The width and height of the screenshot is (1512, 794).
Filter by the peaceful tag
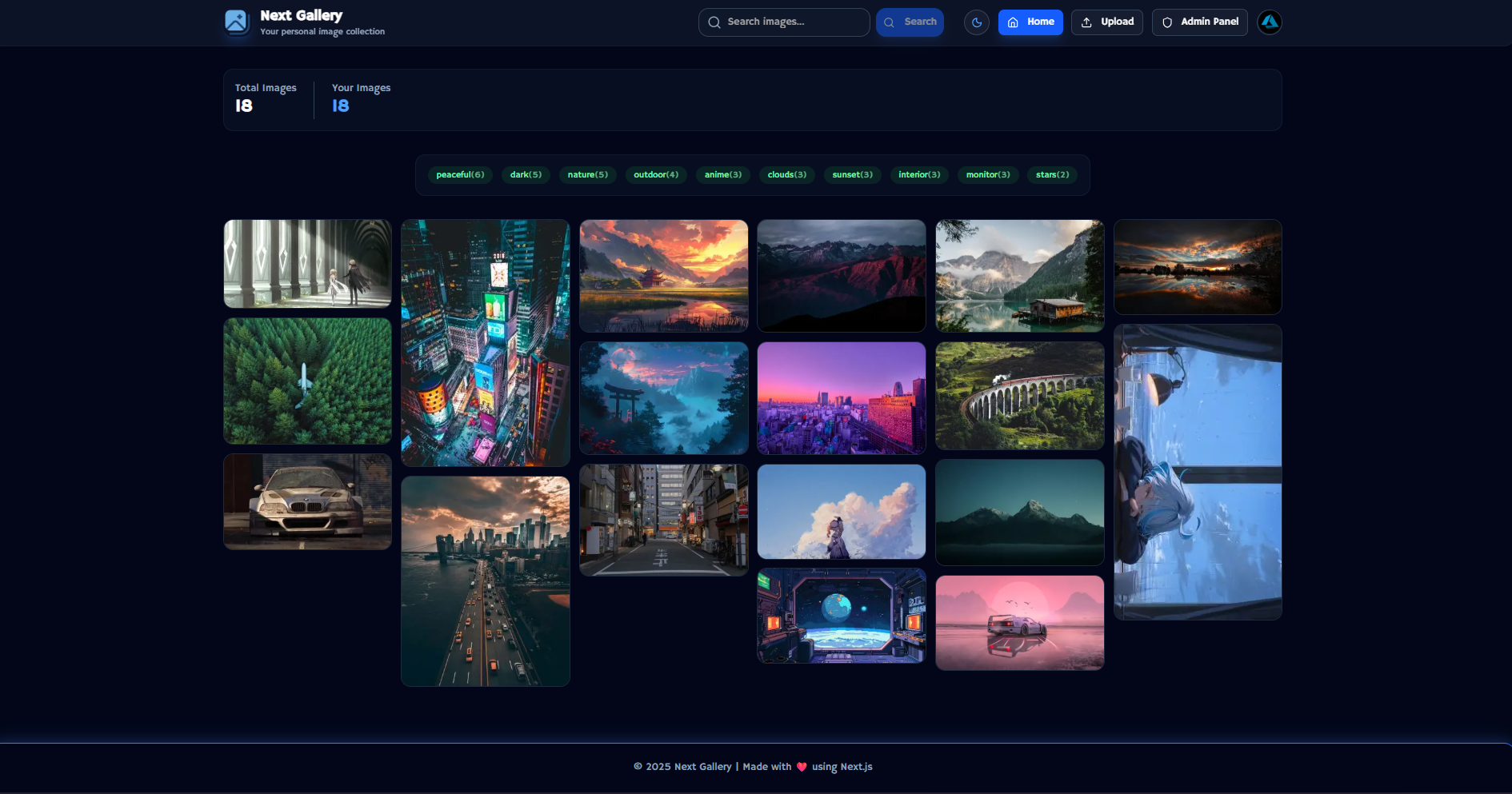point(460,174)
